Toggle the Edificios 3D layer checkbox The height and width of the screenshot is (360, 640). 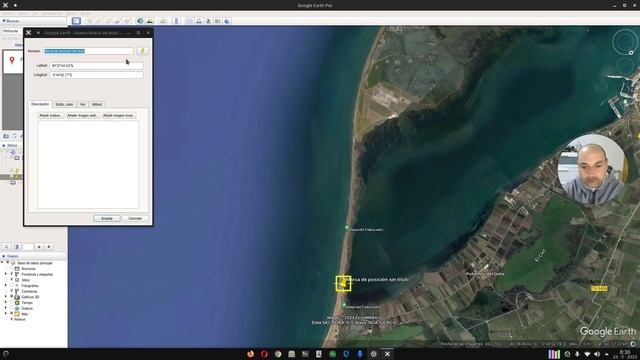11,297
